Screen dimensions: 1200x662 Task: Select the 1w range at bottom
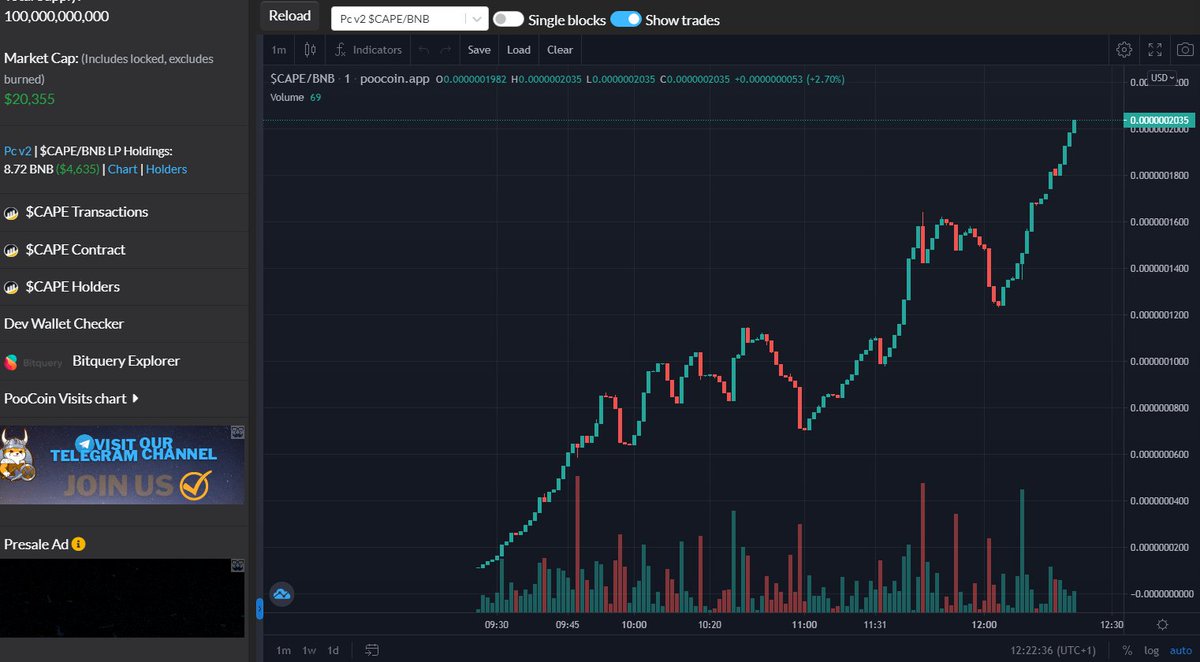(x=309, y=650)
